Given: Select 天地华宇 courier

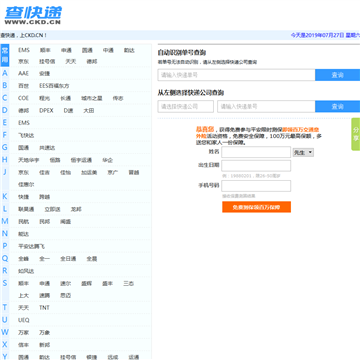Looking at the screenshot, I should click(x=29, y=160).
